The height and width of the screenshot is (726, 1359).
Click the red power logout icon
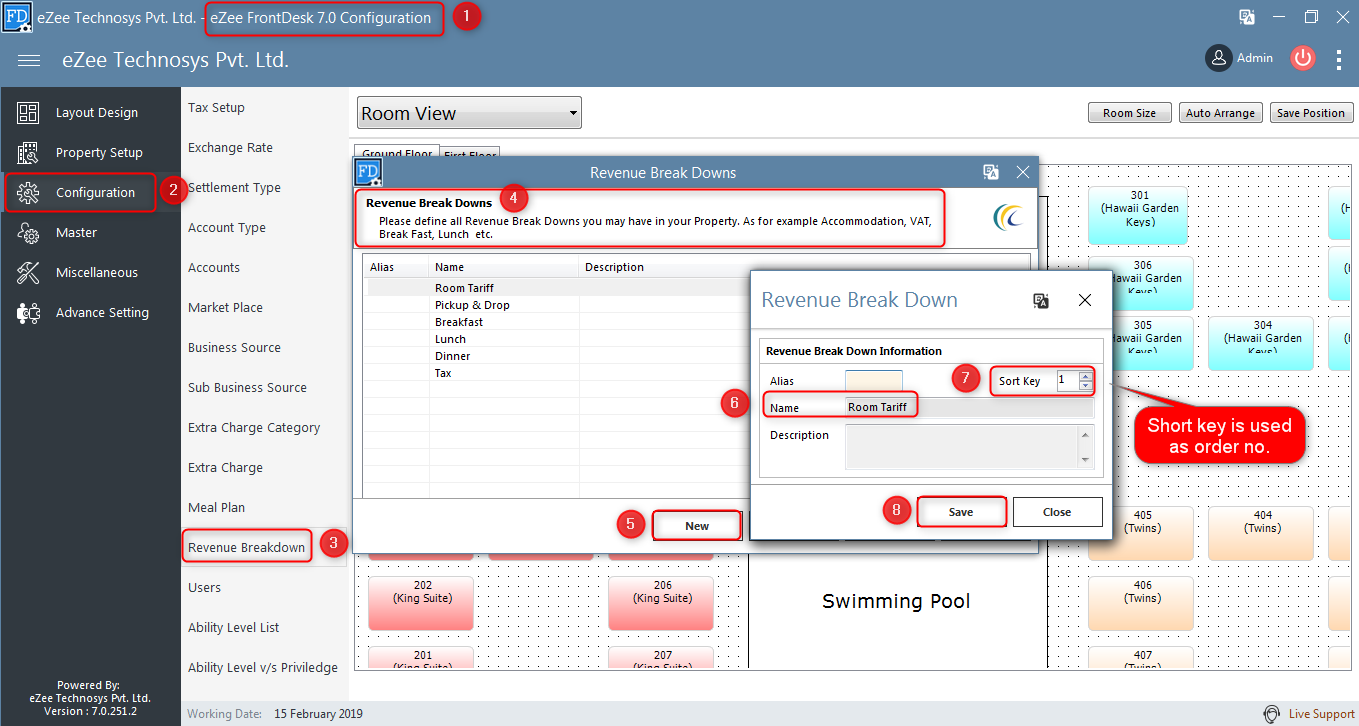(x=1302, y=58)
